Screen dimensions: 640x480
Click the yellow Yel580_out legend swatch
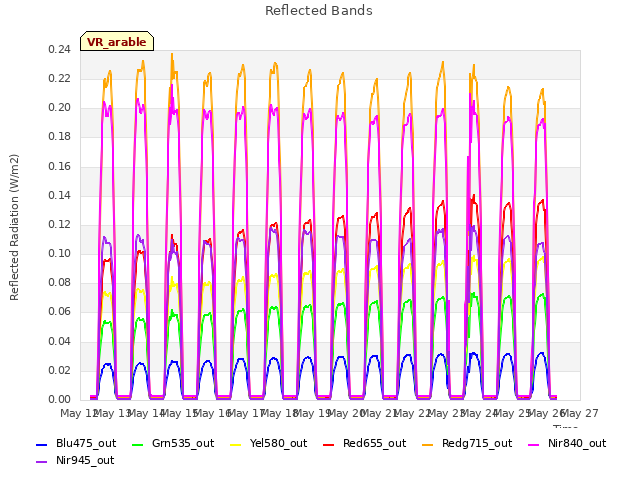point(236,444)
